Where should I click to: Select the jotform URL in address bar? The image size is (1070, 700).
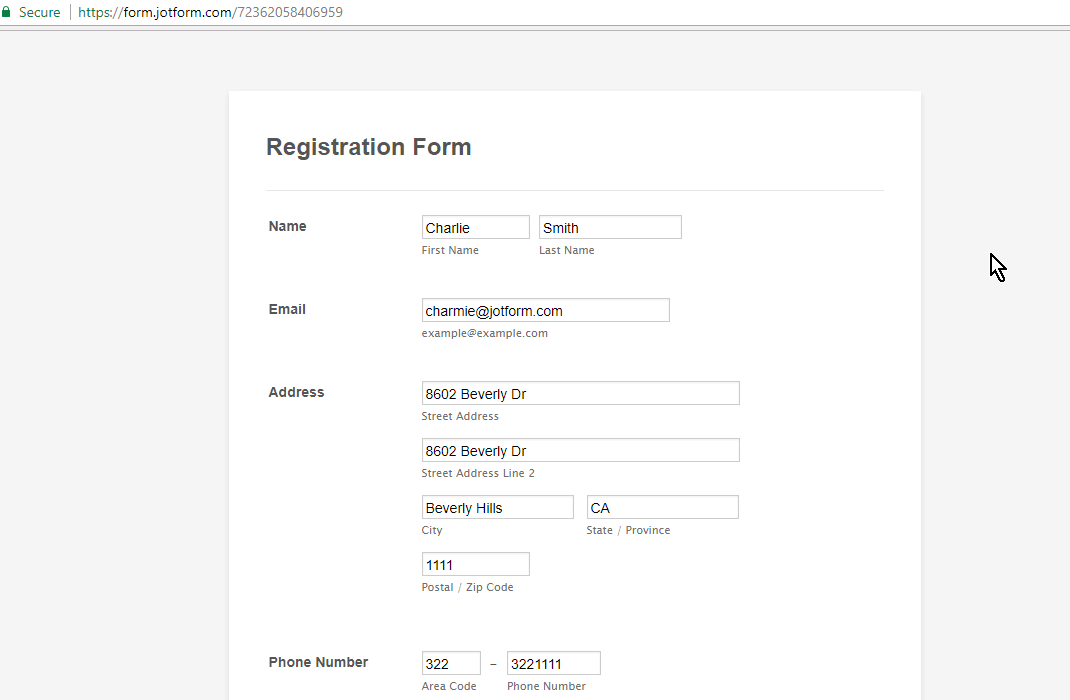pyautogui.click(x=210, y=13)
